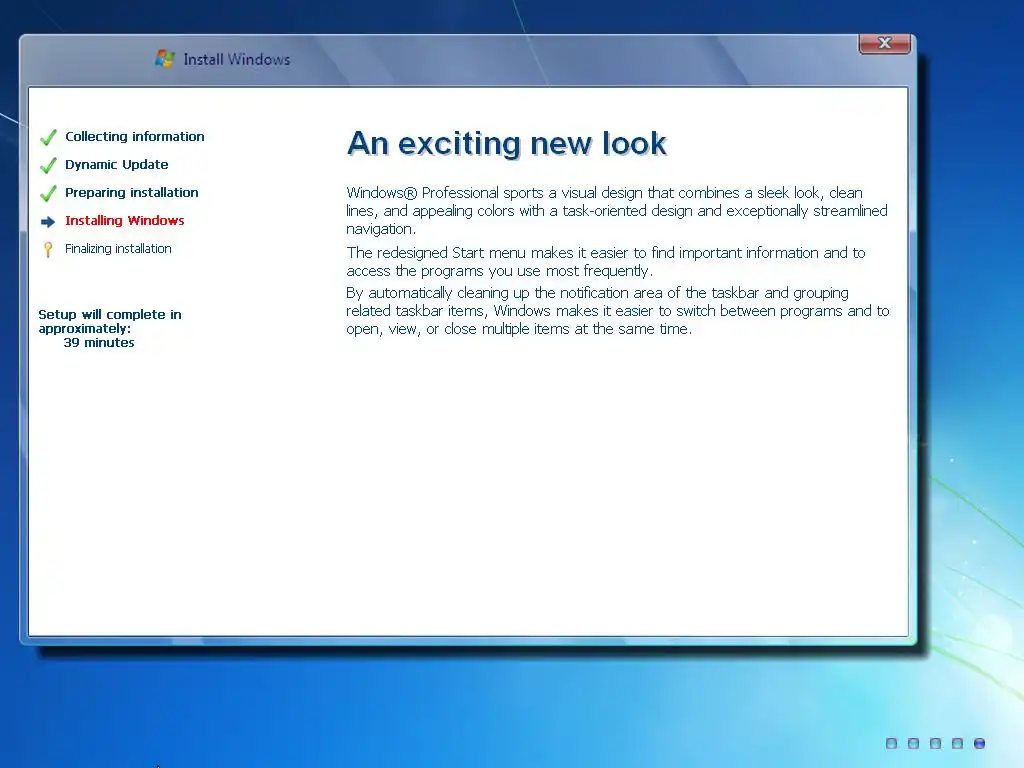Click the green checkmark beside Preparing installation
This screenshot has height=768, width=1024.
(x=48, y=193)
